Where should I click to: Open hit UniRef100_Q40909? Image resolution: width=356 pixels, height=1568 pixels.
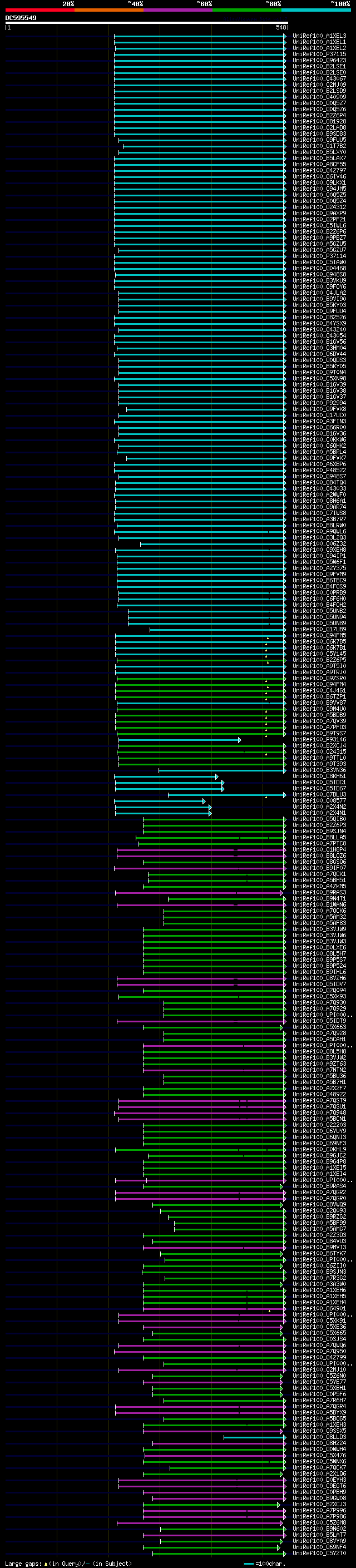pos(319,97)
